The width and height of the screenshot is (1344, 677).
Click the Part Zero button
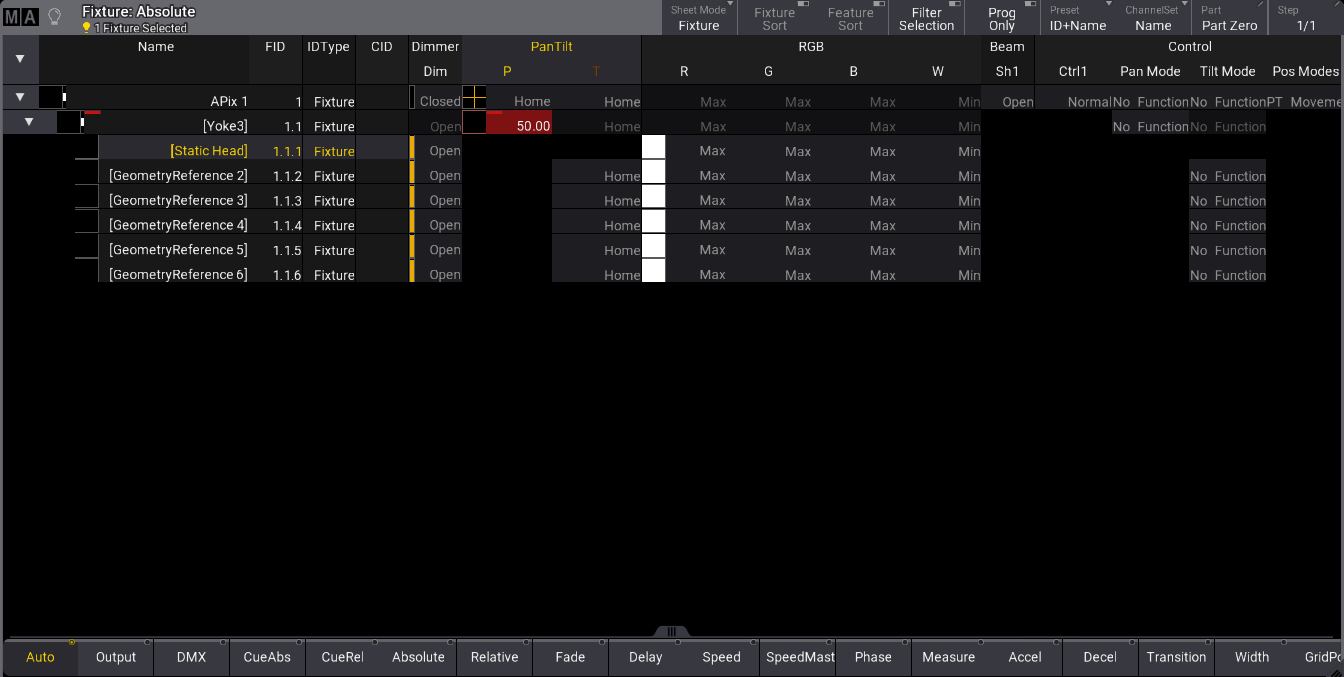1229,18
